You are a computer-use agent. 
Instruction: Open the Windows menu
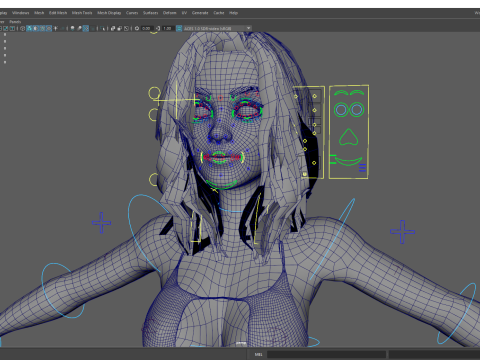tap(21, 13)
